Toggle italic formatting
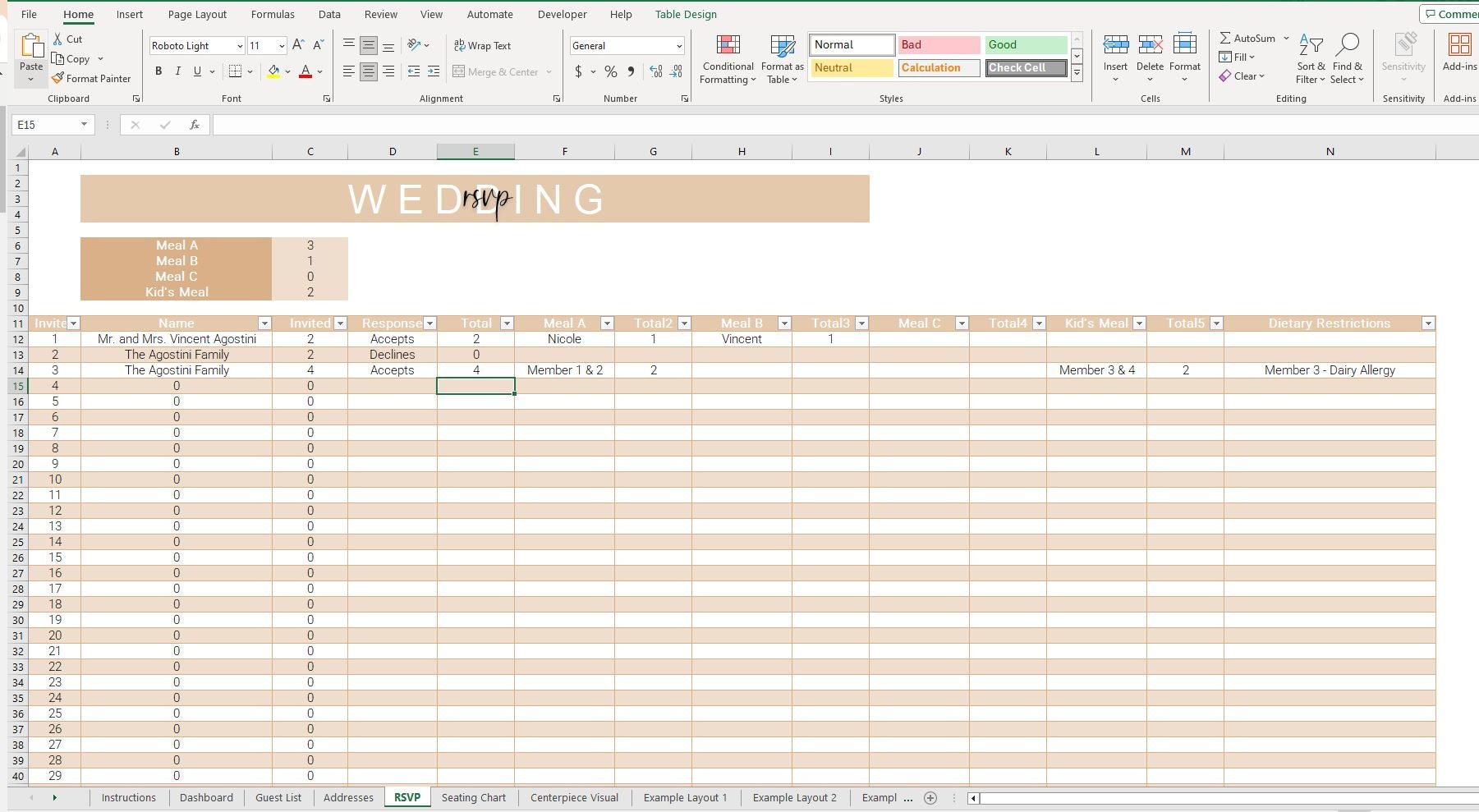The width and height of the screenshot is (1479, 812). tap(177, 71)
